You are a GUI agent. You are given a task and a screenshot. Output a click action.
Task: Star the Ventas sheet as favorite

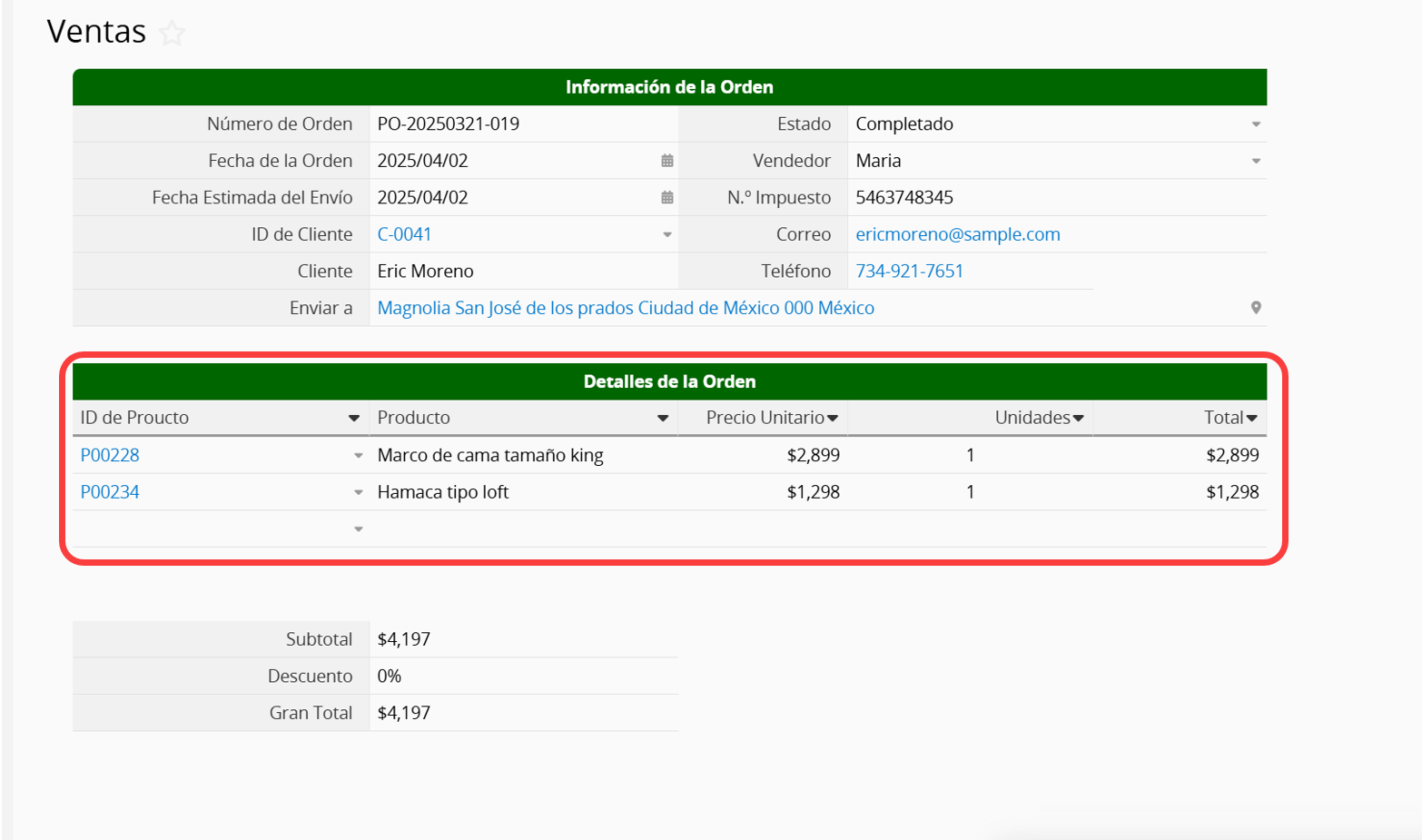pos(172,34)
